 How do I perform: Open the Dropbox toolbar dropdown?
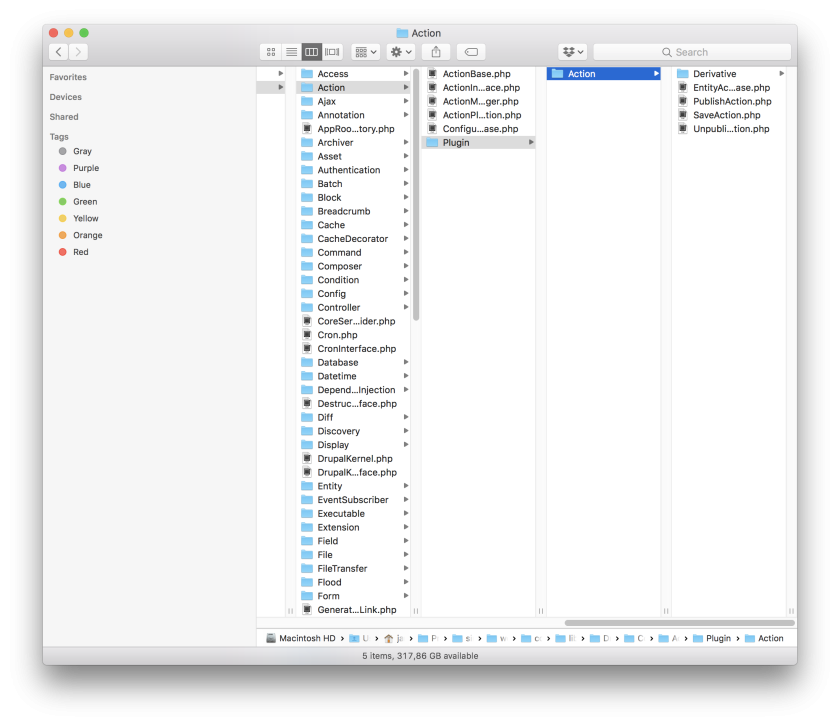(x=572, y=52)
